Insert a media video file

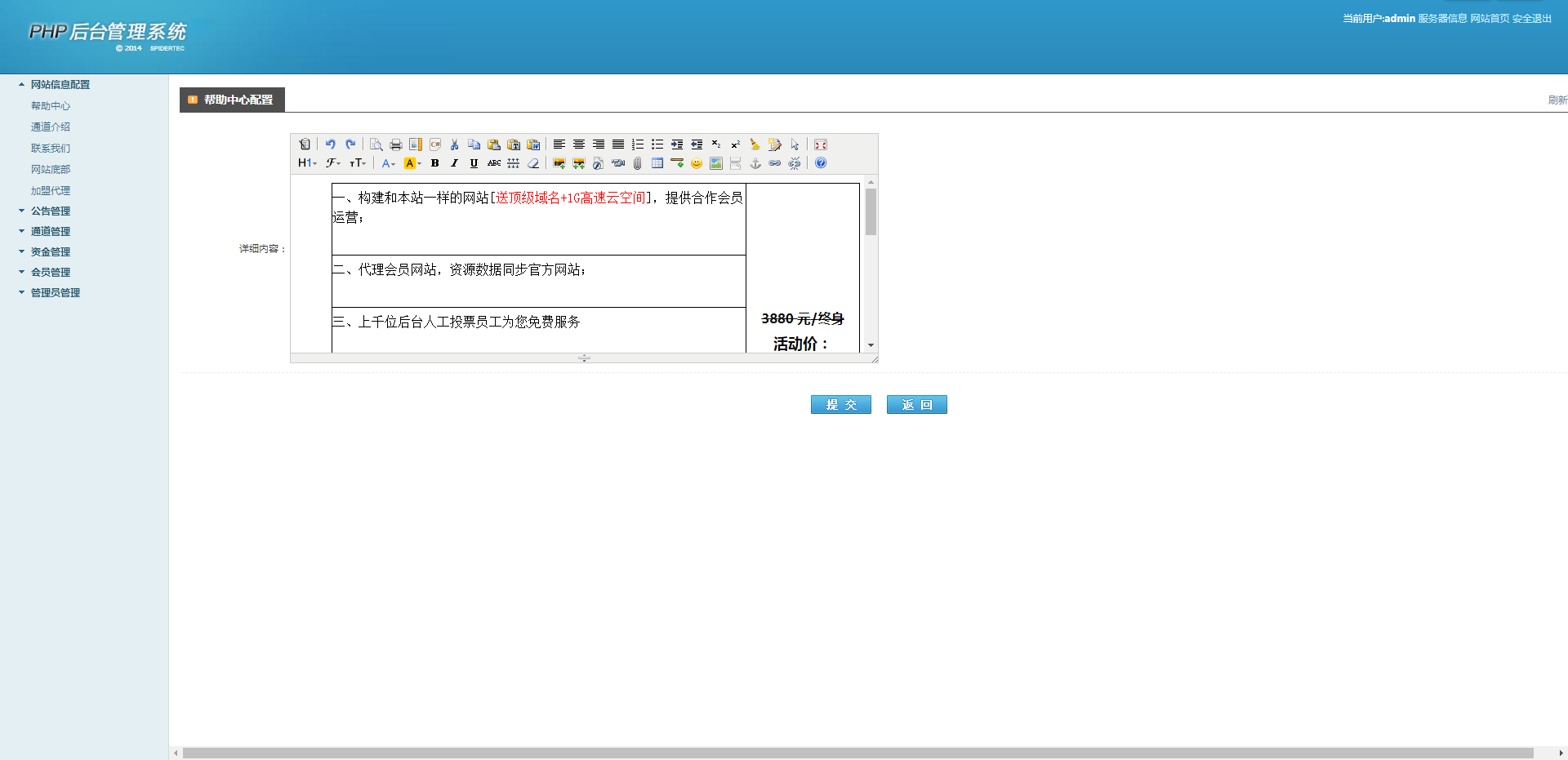pos(618,163)
